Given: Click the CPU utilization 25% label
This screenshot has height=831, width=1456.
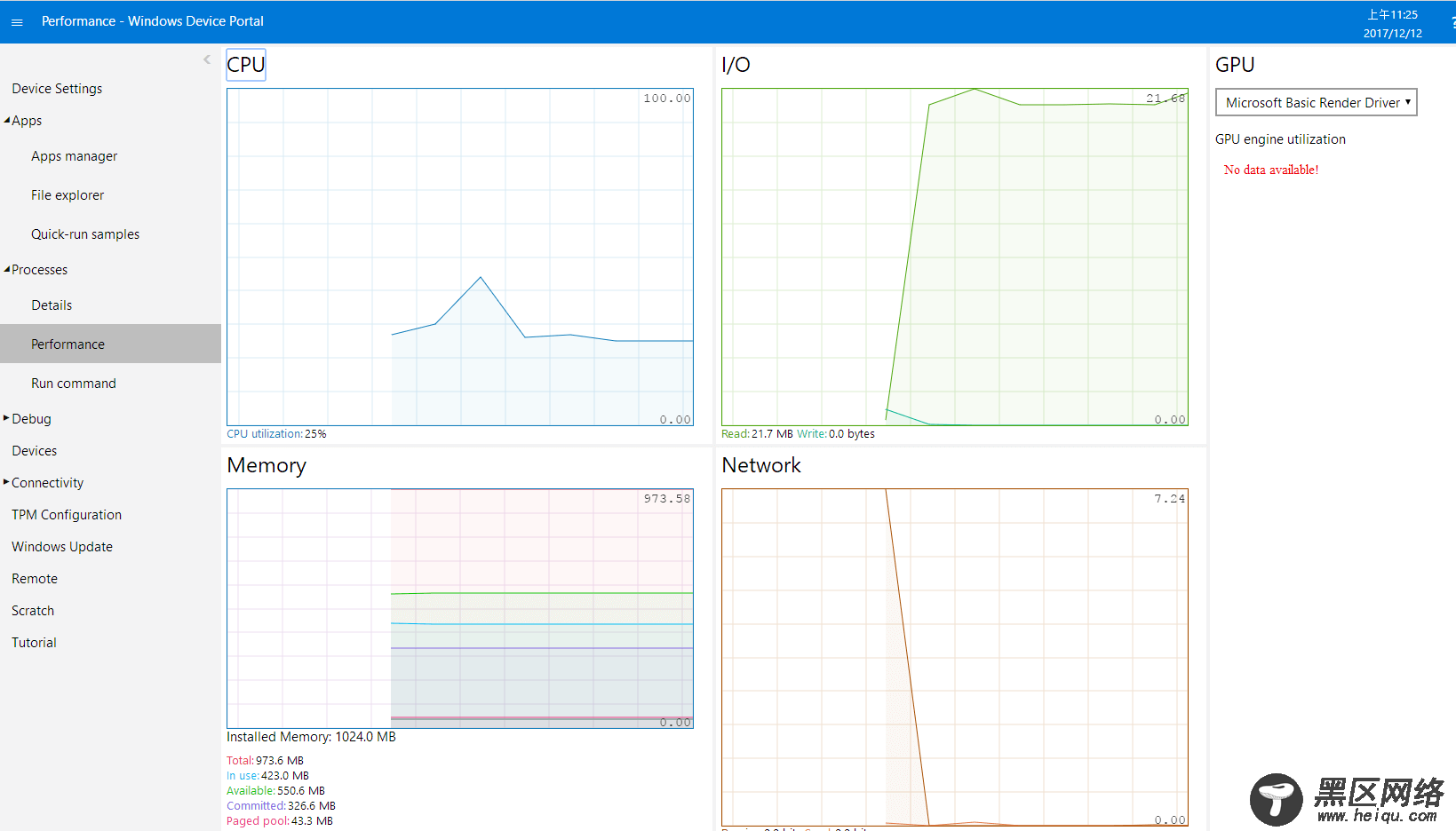Looking at the screenshot, I should point(276,434).
